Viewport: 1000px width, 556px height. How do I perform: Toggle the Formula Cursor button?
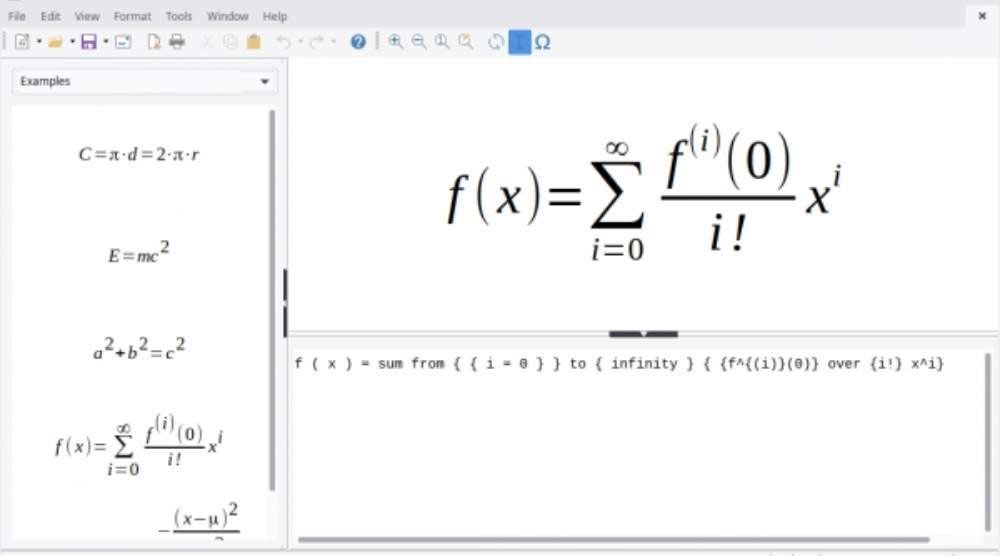[x=520, y=42]
